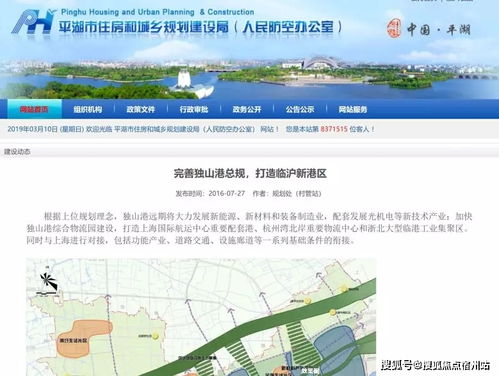Go to the 行政审批 section
The width and height of the screenshot is (499, 376).
coord(194,109)
